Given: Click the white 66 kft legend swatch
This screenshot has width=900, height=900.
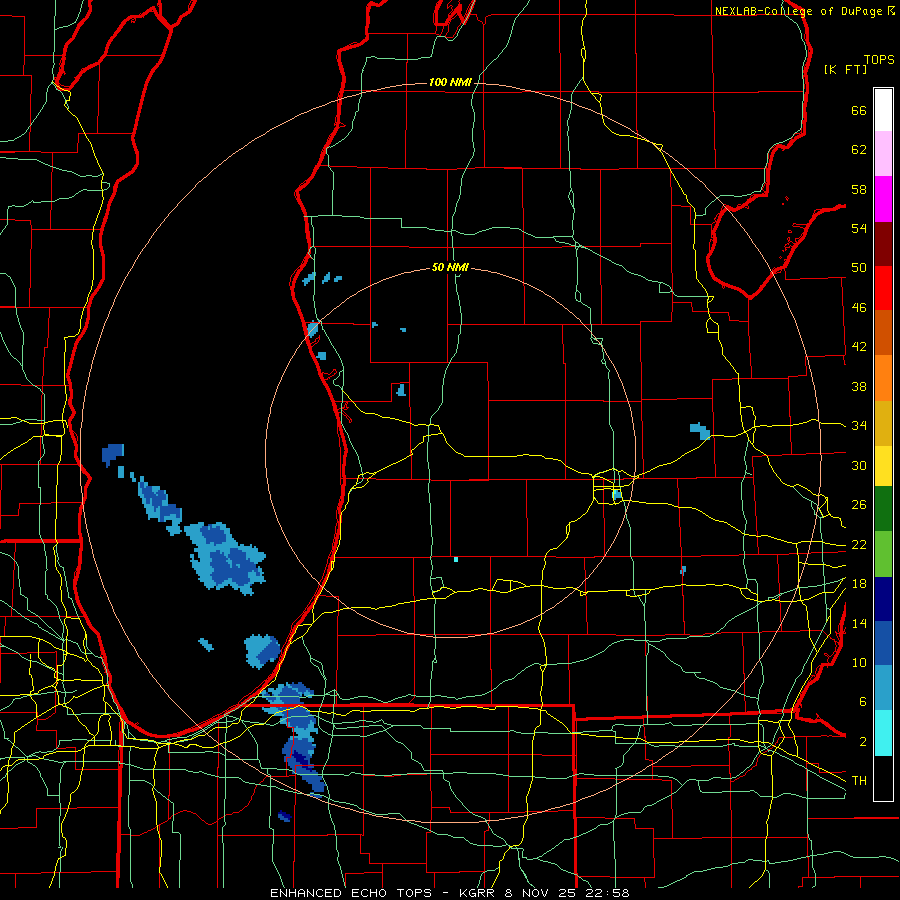Looking at the screenshot, I should click(883, 110).
